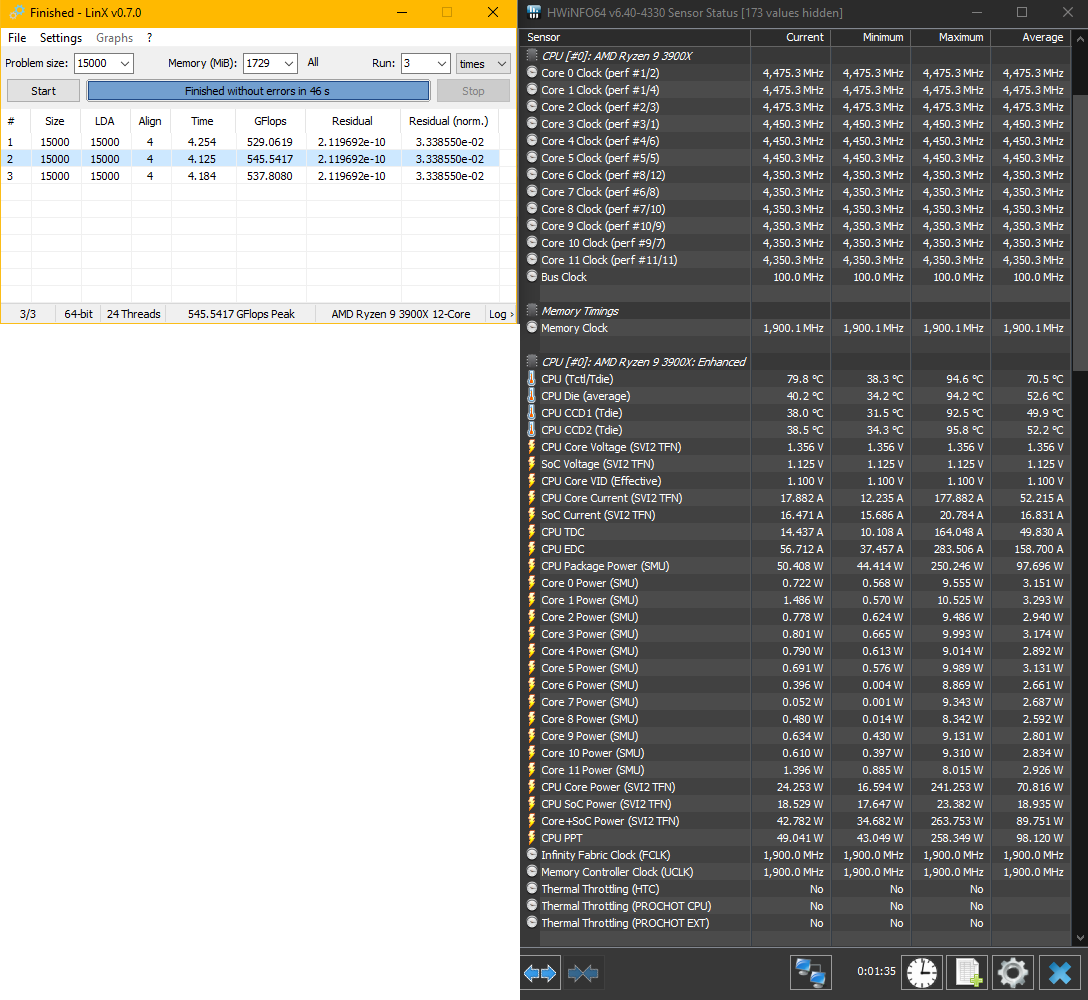This screenshot has width=1088, height=1000.
Task: Click the Bus Clock sensor icon
Action: [x=532, y=276]
